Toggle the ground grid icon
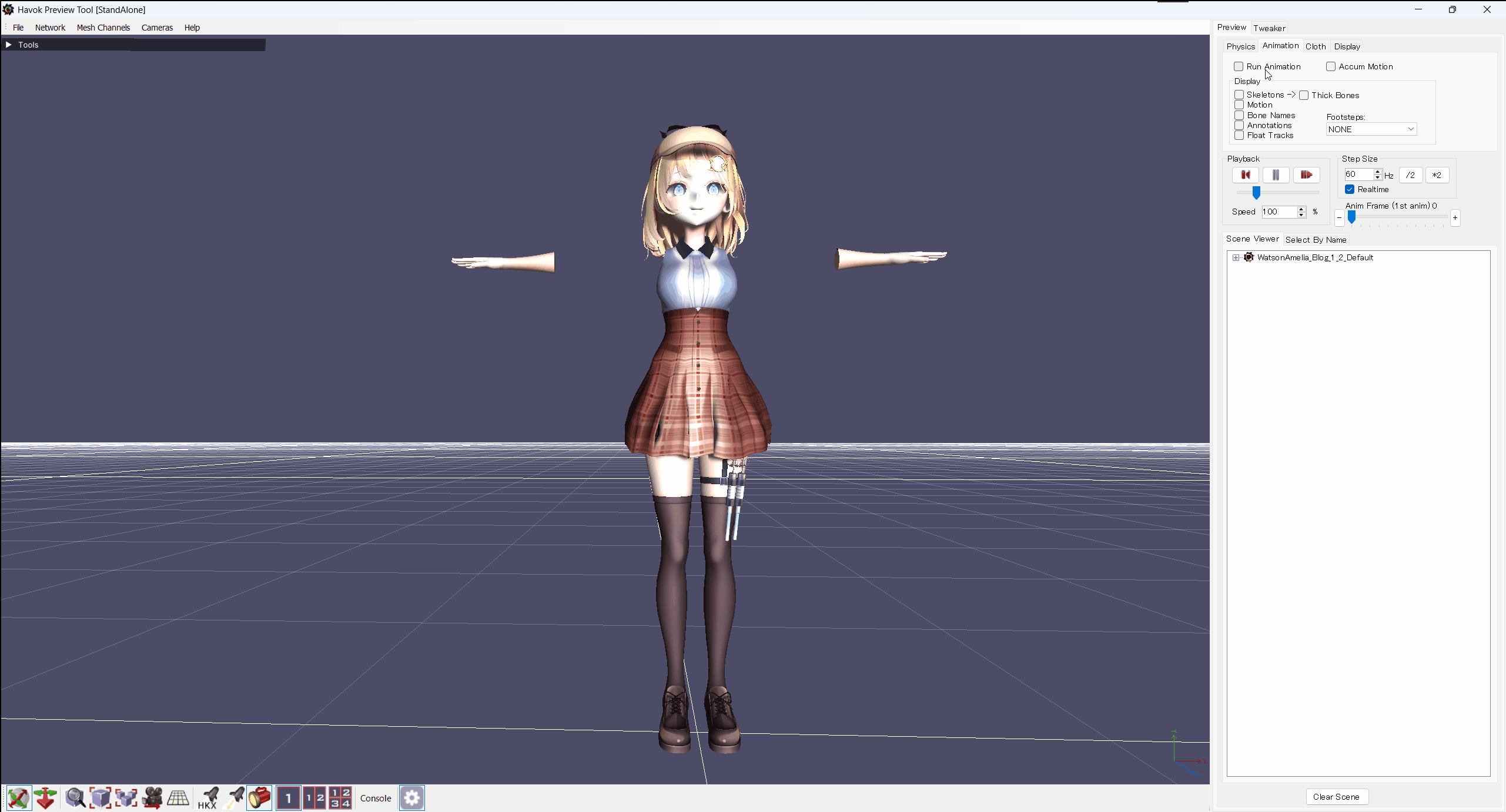 pos(178,798)
